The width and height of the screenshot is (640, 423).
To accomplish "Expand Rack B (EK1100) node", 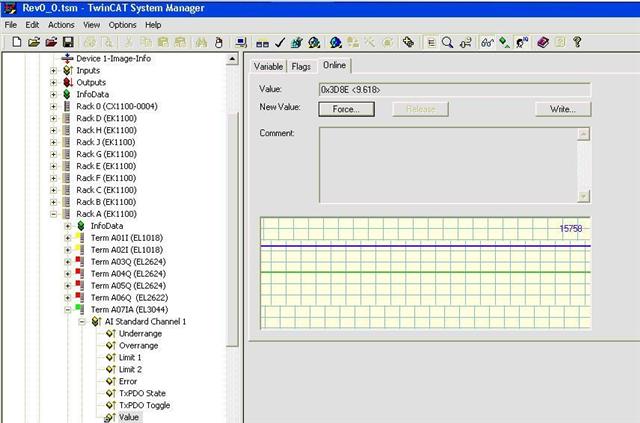I will pyautogui.click(x=53, y=202).
